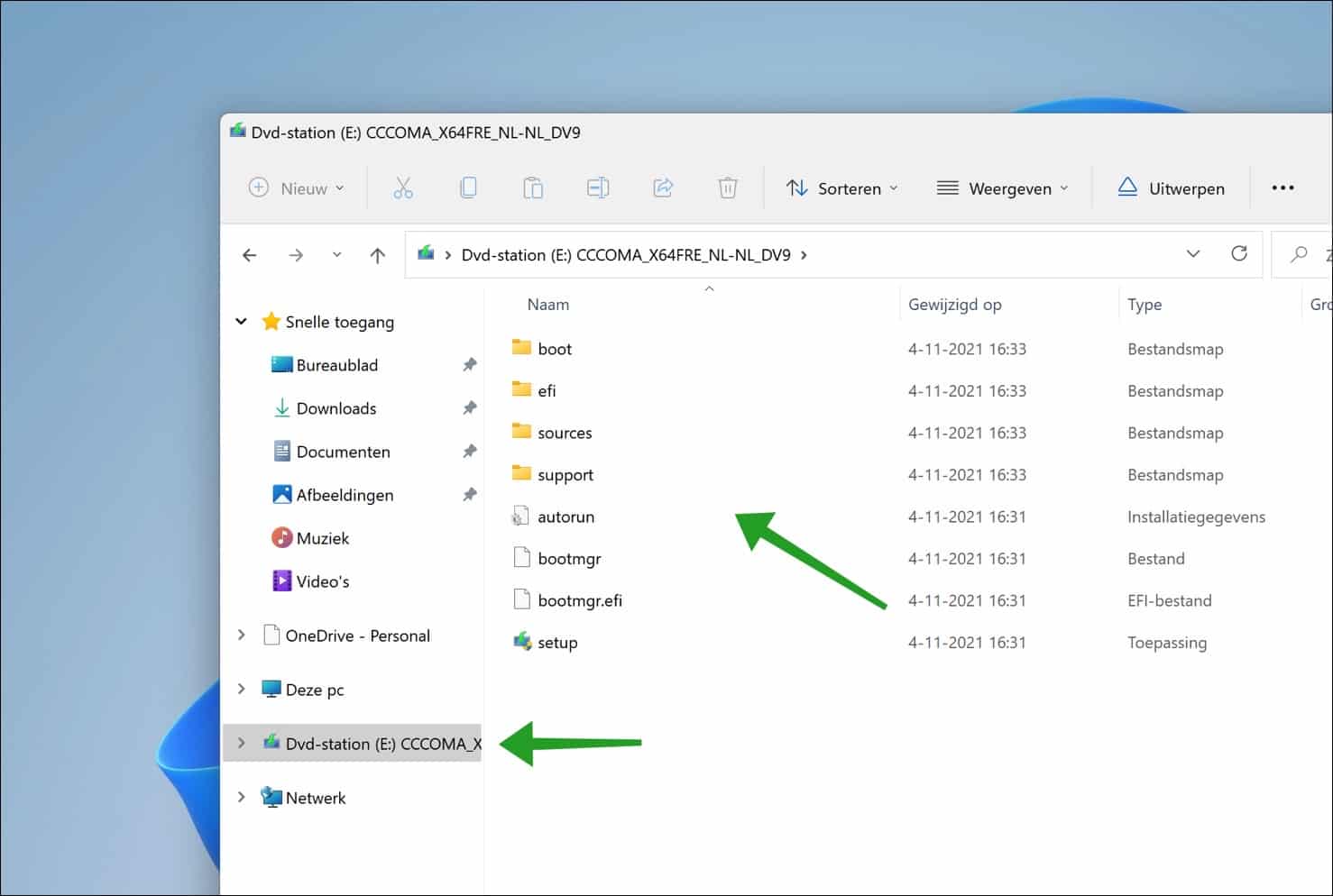Sort files by clicking the Naam column header
This screenshot has width=1333, height=896.
point(547,304)
